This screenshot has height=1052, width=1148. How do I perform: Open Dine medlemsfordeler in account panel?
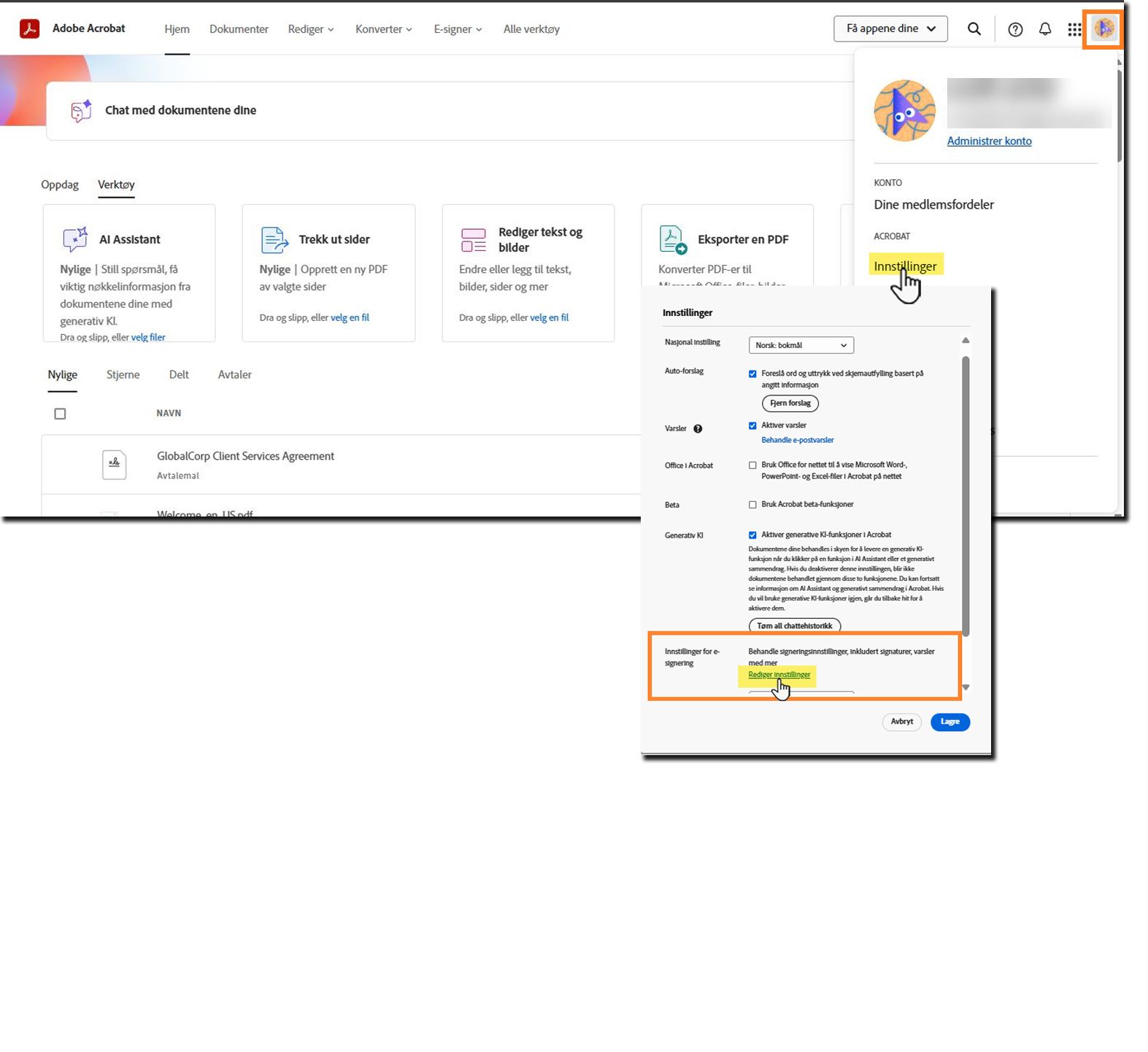click(933, 205)
